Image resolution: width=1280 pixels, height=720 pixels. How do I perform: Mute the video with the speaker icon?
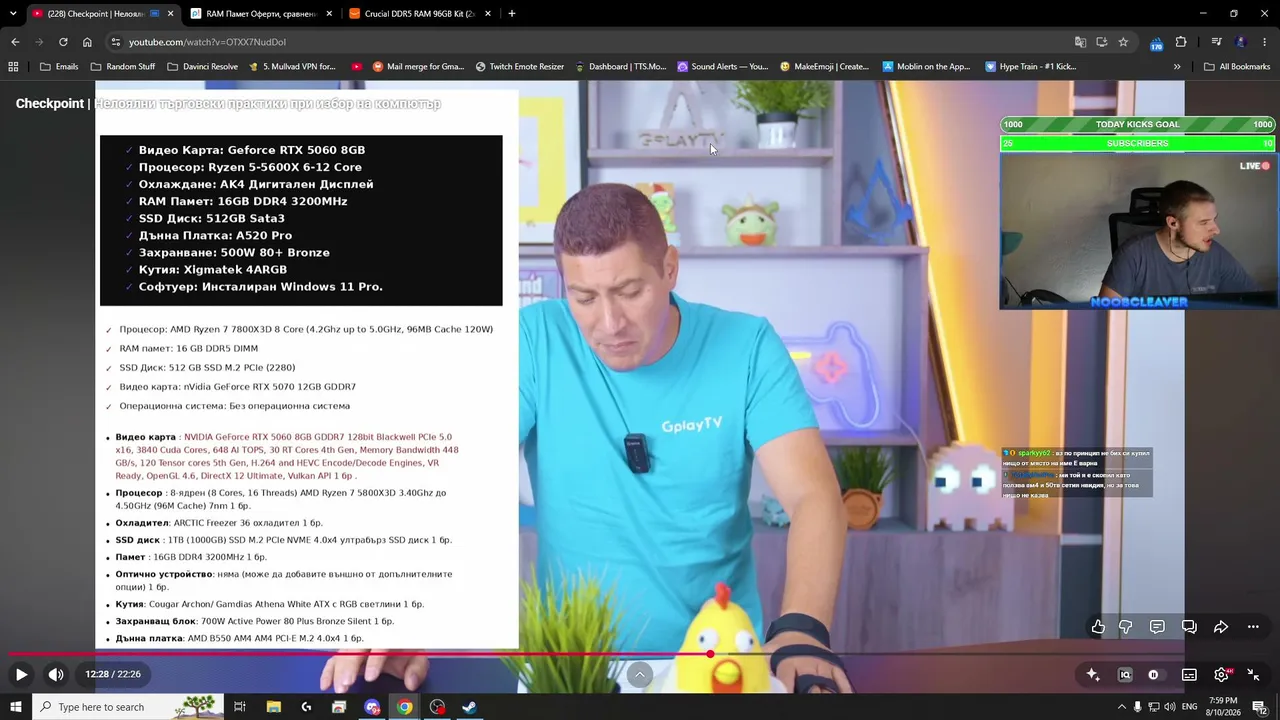click(x=56, y=675)
